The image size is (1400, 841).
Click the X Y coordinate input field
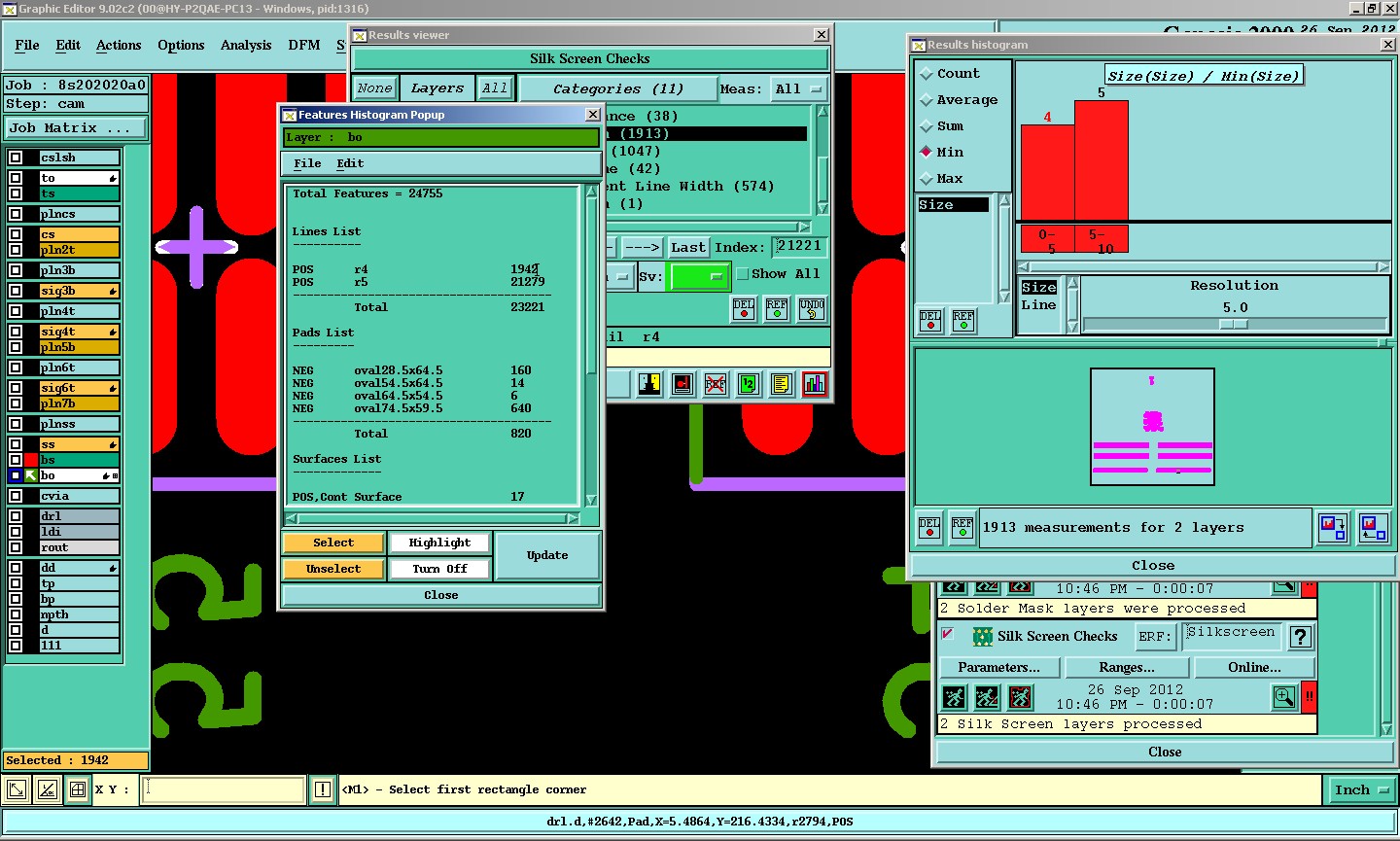tap(224, 789)
